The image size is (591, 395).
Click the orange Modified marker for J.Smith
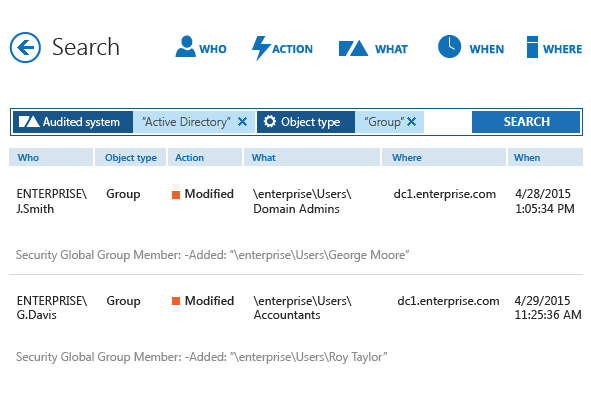click(176, 194)
